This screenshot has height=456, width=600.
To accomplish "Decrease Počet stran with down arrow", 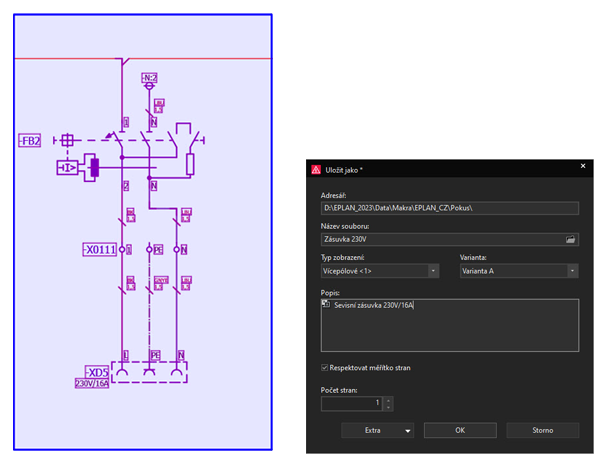I will [388, 407].
